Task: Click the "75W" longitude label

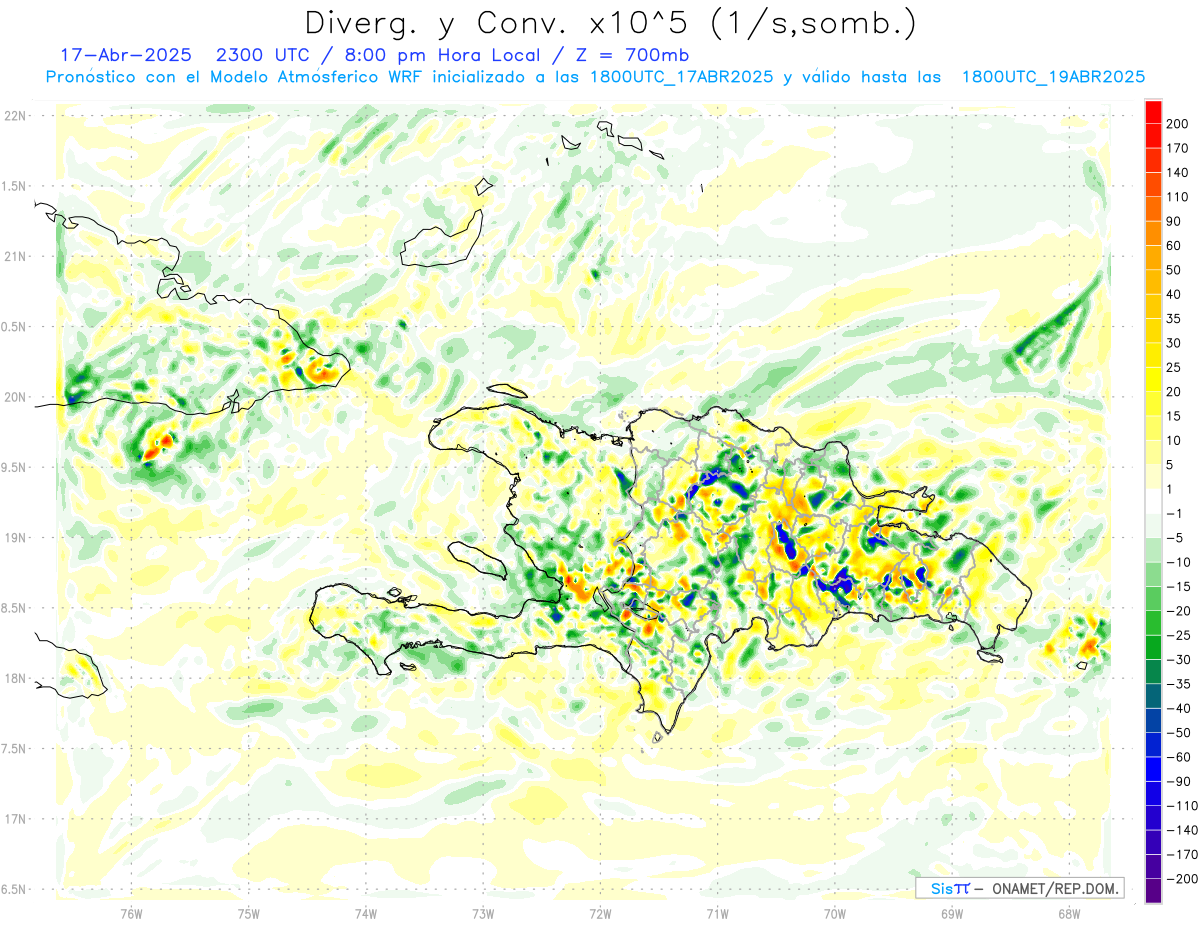Action: point(249,913)
